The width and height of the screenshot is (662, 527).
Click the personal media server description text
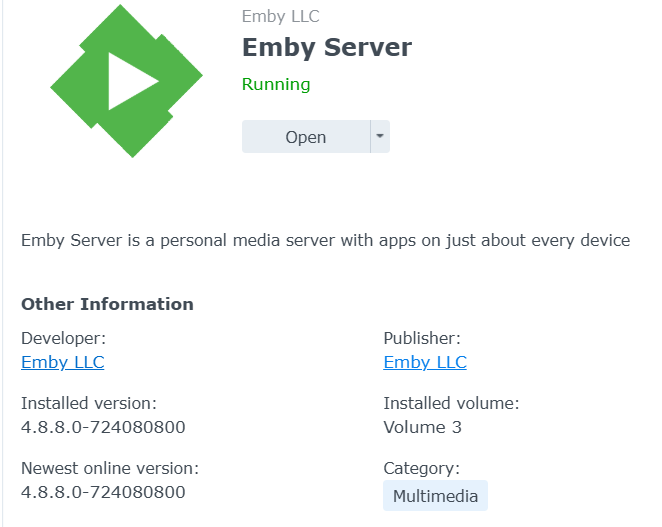point(326,241)
